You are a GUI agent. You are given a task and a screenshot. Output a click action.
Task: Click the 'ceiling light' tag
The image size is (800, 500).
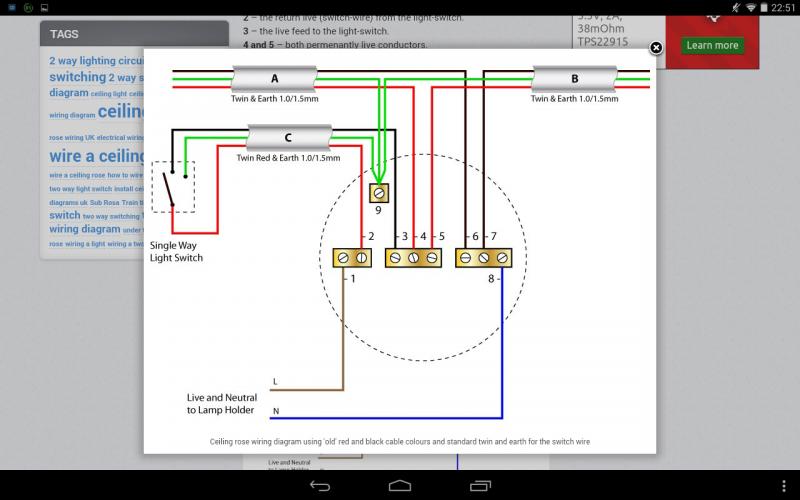(109, 94)
